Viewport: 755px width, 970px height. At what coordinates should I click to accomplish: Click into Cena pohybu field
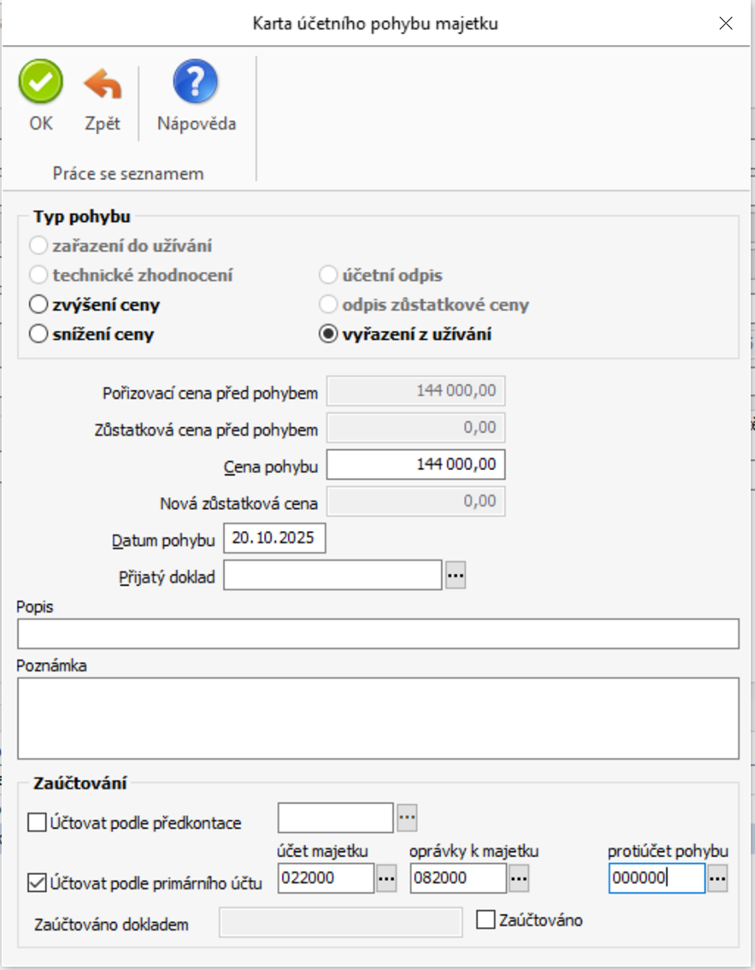[x=416, y=465]
